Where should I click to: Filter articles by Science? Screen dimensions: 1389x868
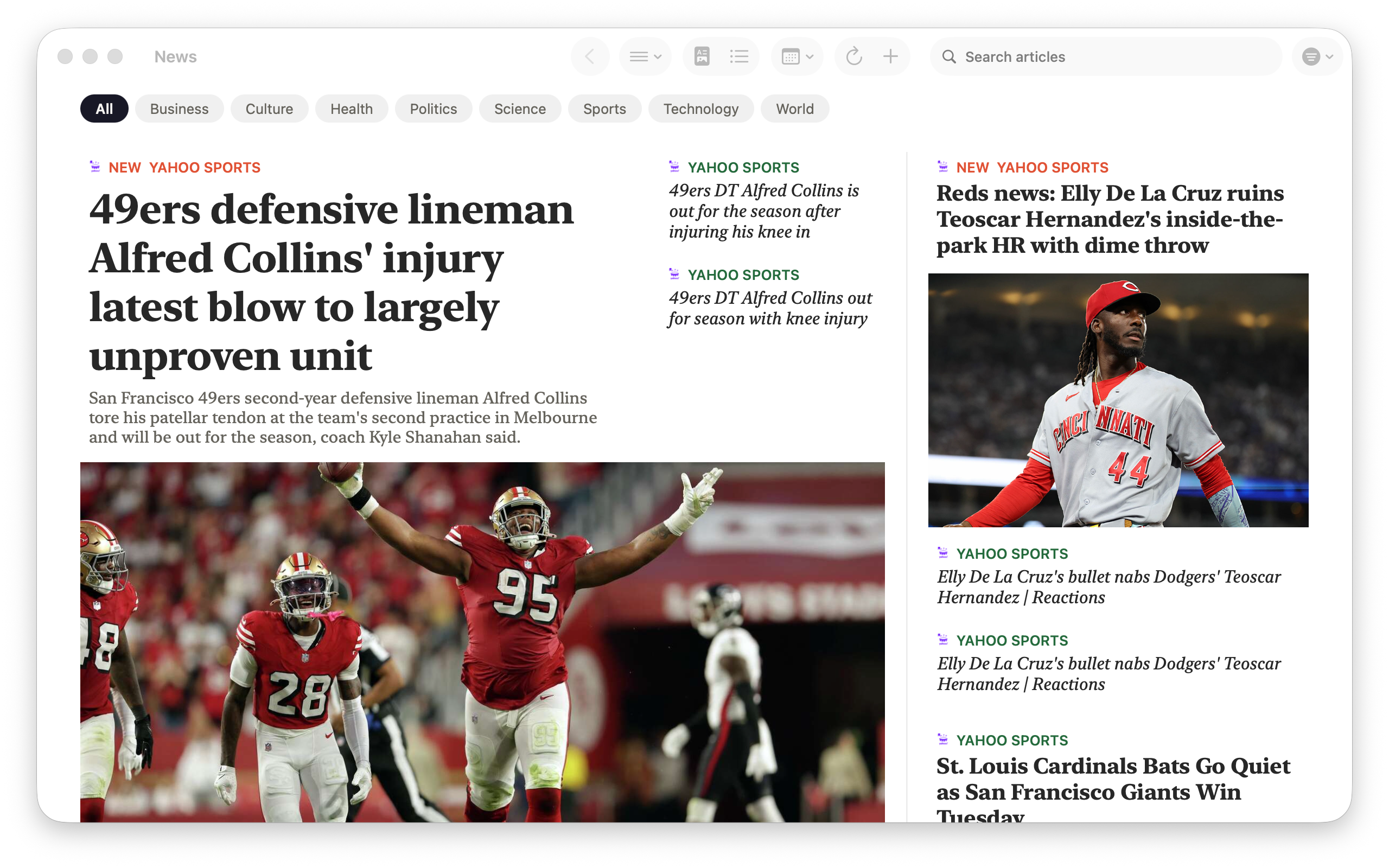pos(520,108)
